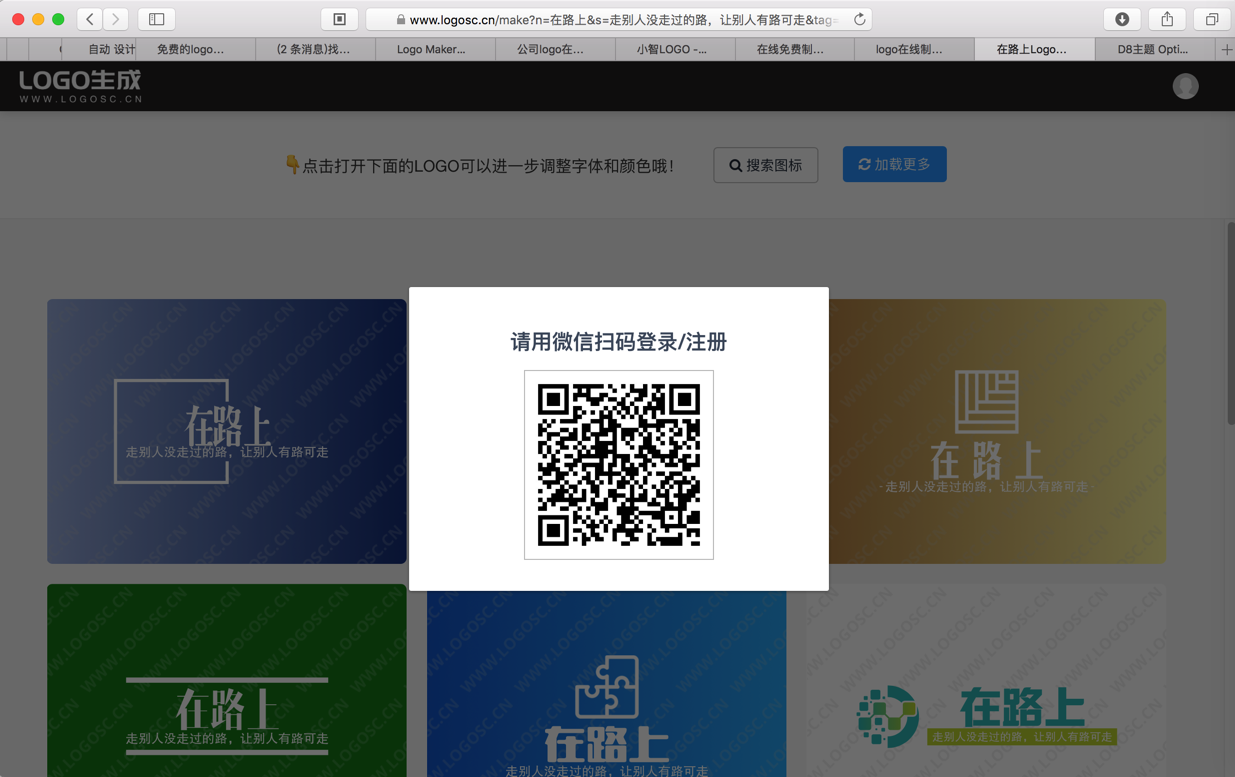This screenshot has height=777, width=1235.
Task: Switch to the '在线免费制…' tab
Action: 794,49
